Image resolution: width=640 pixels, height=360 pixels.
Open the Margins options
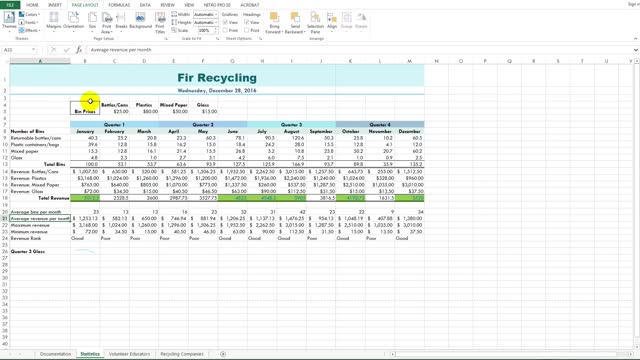(x=53, y=22)
